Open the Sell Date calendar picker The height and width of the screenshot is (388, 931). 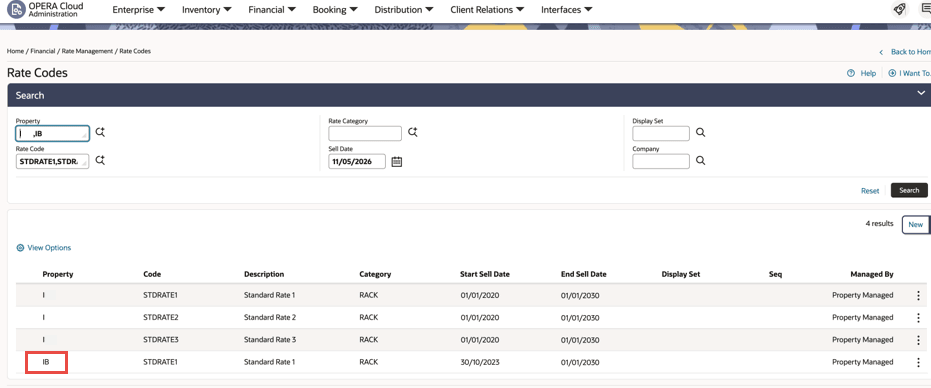pyautogui.click(x=397, y=162)
